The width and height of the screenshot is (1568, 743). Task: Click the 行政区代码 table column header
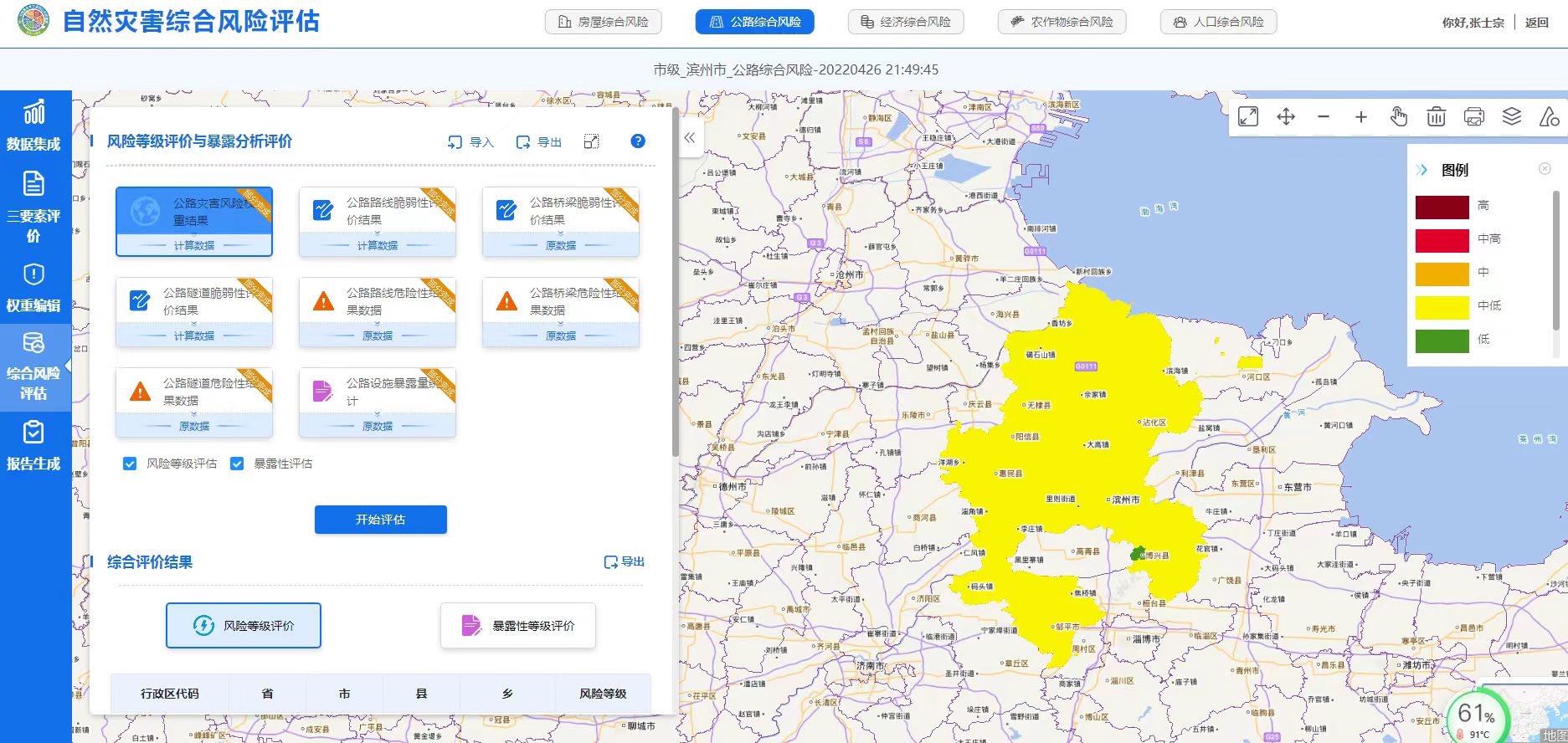pyautogui.click(x=170, y=694)
